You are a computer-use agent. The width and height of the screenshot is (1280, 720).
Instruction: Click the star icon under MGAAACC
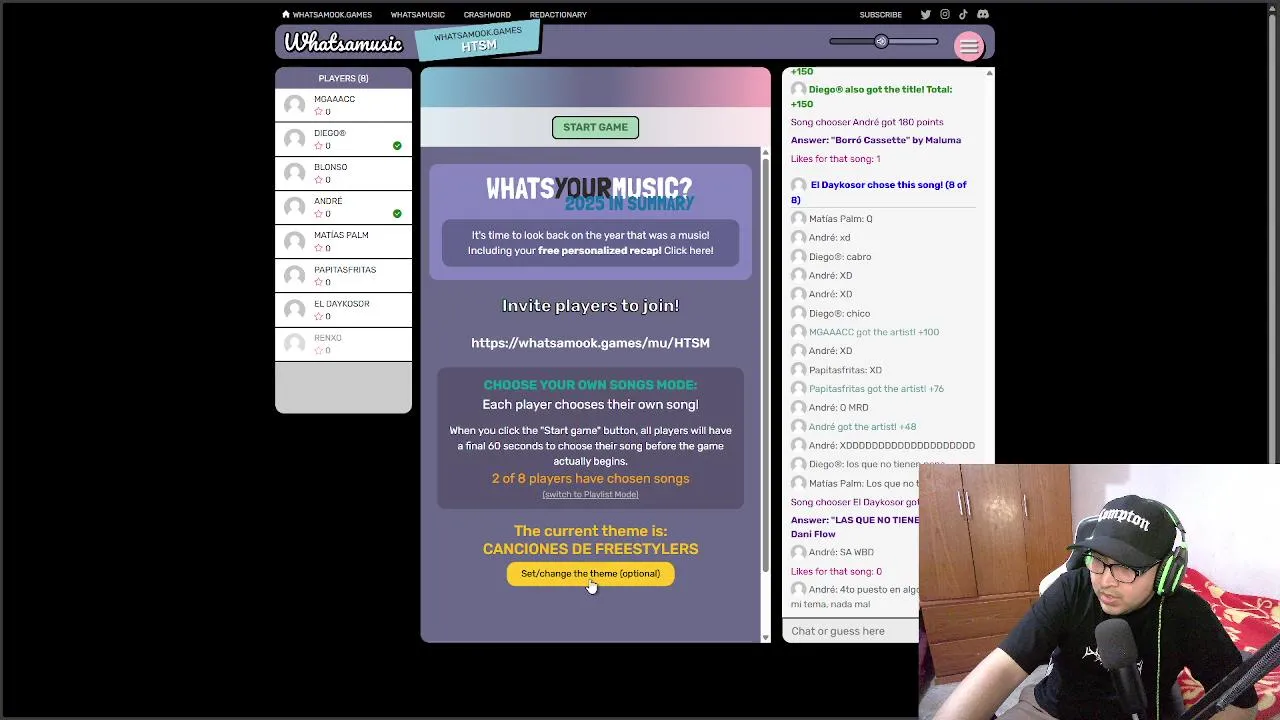click(x=318, y=112)
